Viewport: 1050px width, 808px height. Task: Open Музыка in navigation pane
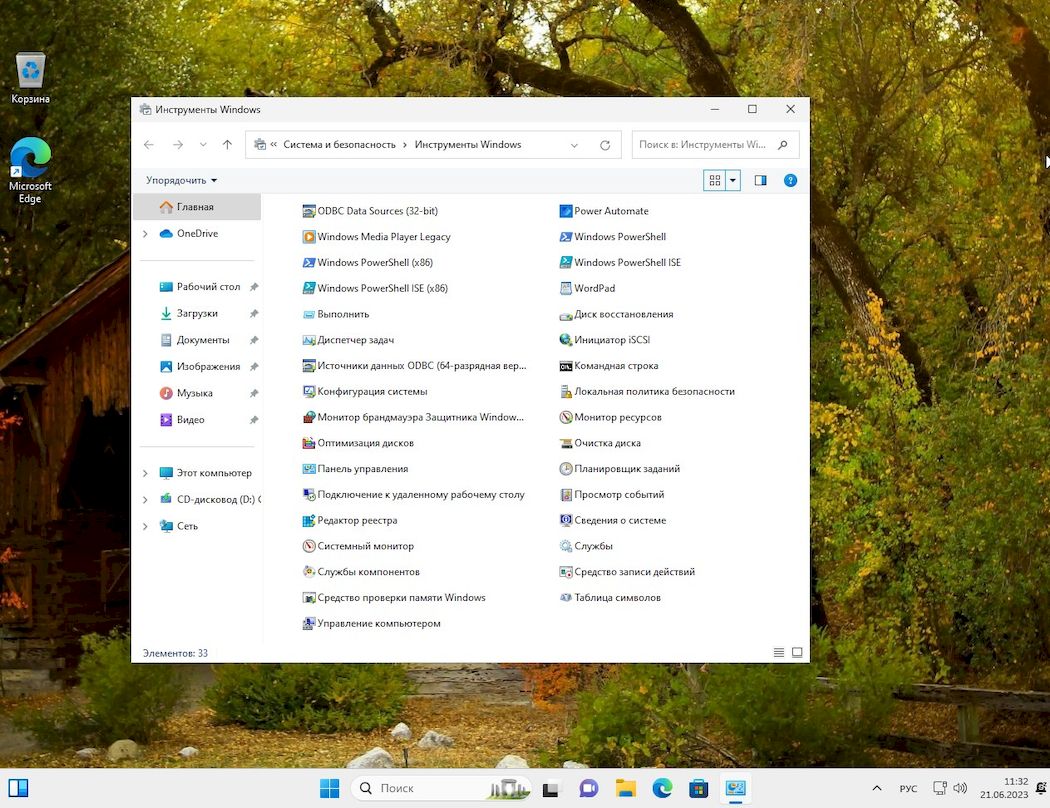click(x=197, y=393)
